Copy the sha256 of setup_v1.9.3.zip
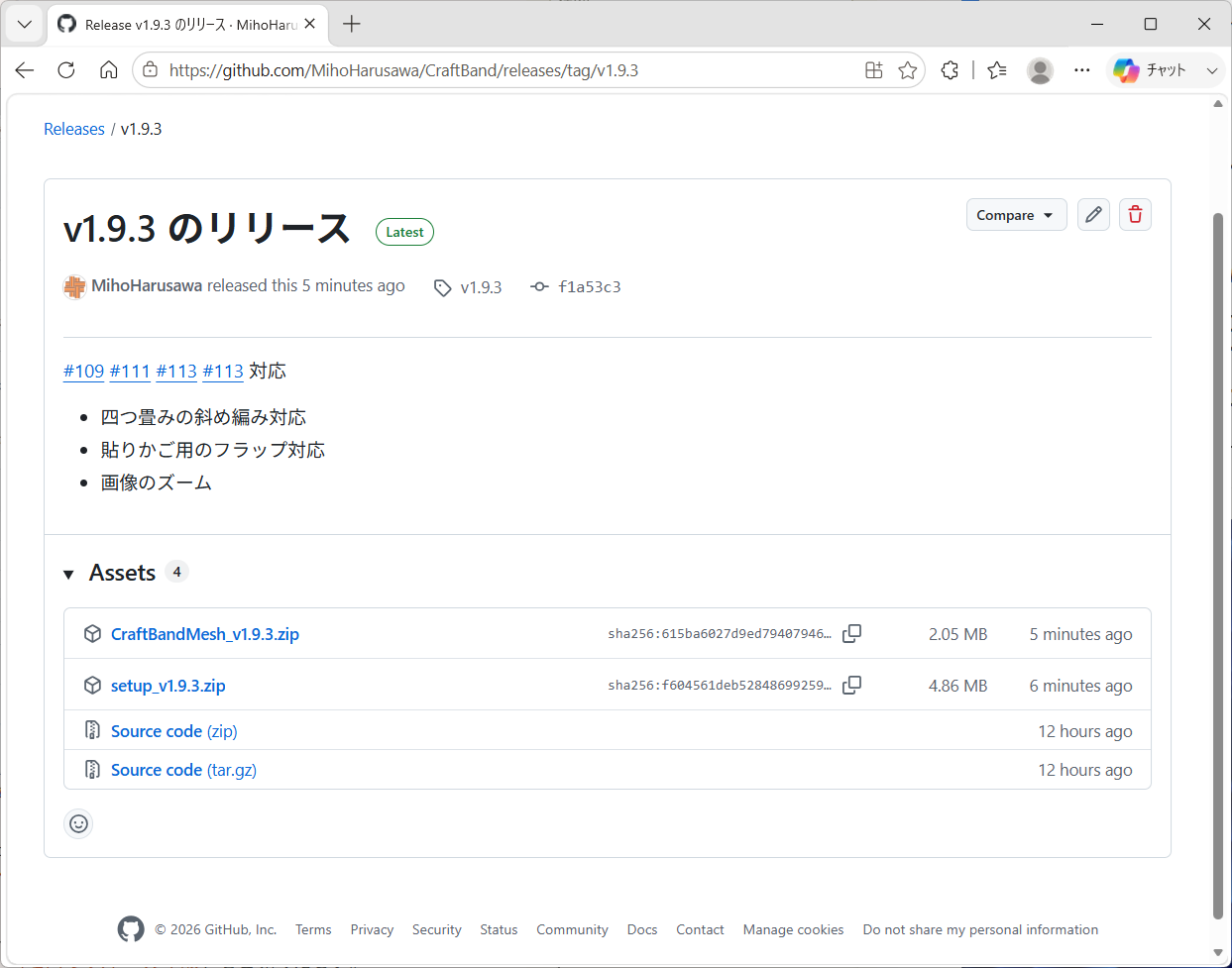Screen dimensions: 1232x968 tap(851, 685)
